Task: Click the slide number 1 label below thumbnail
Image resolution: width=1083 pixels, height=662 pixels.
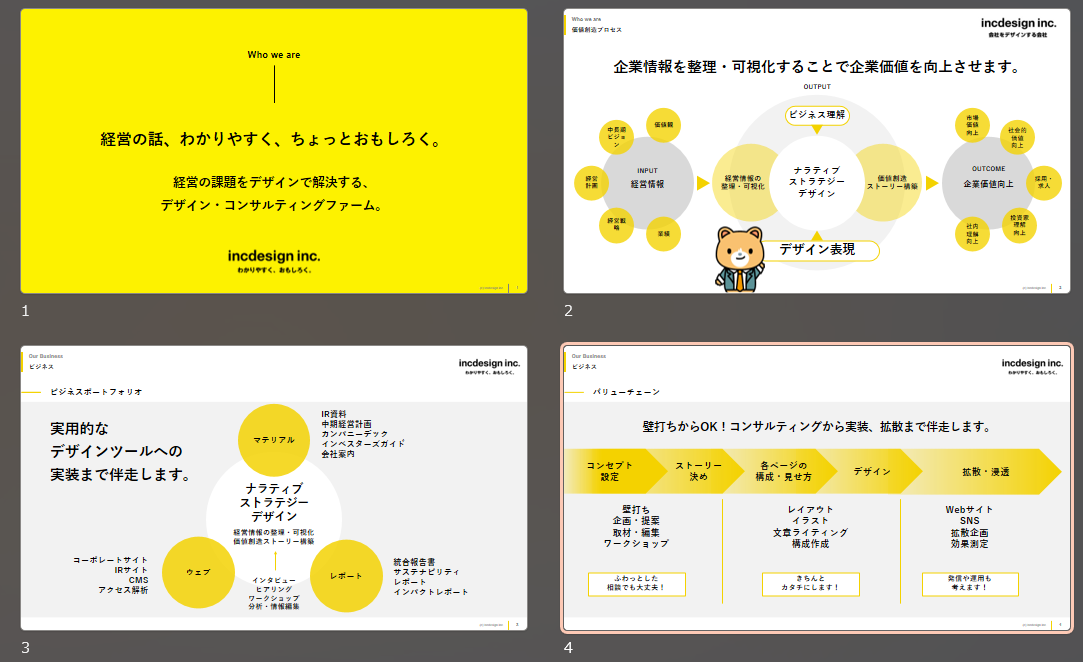Action: tap(26, 311)
